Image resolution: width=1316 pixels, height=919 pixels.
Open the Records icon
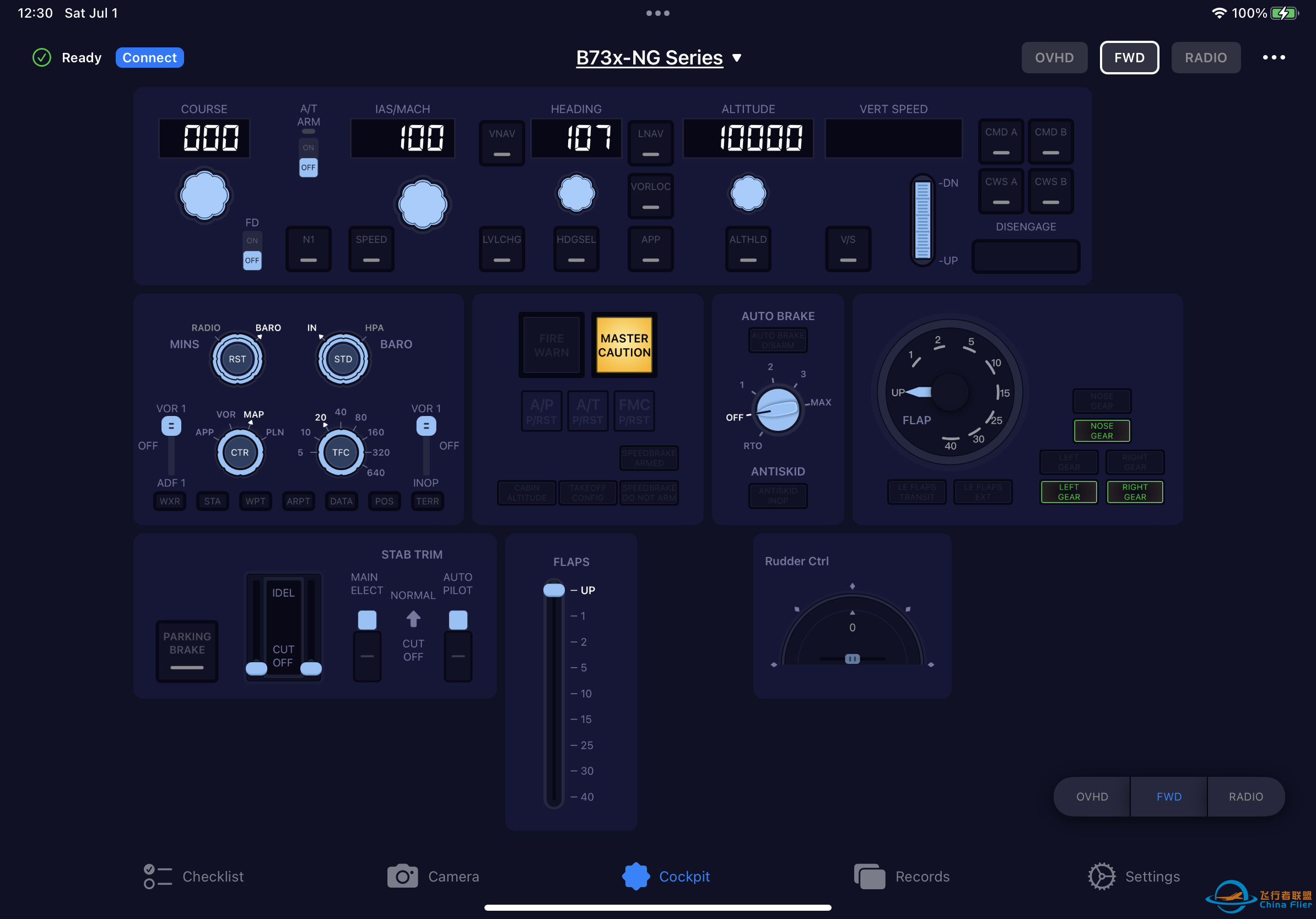tap(869, 876)
